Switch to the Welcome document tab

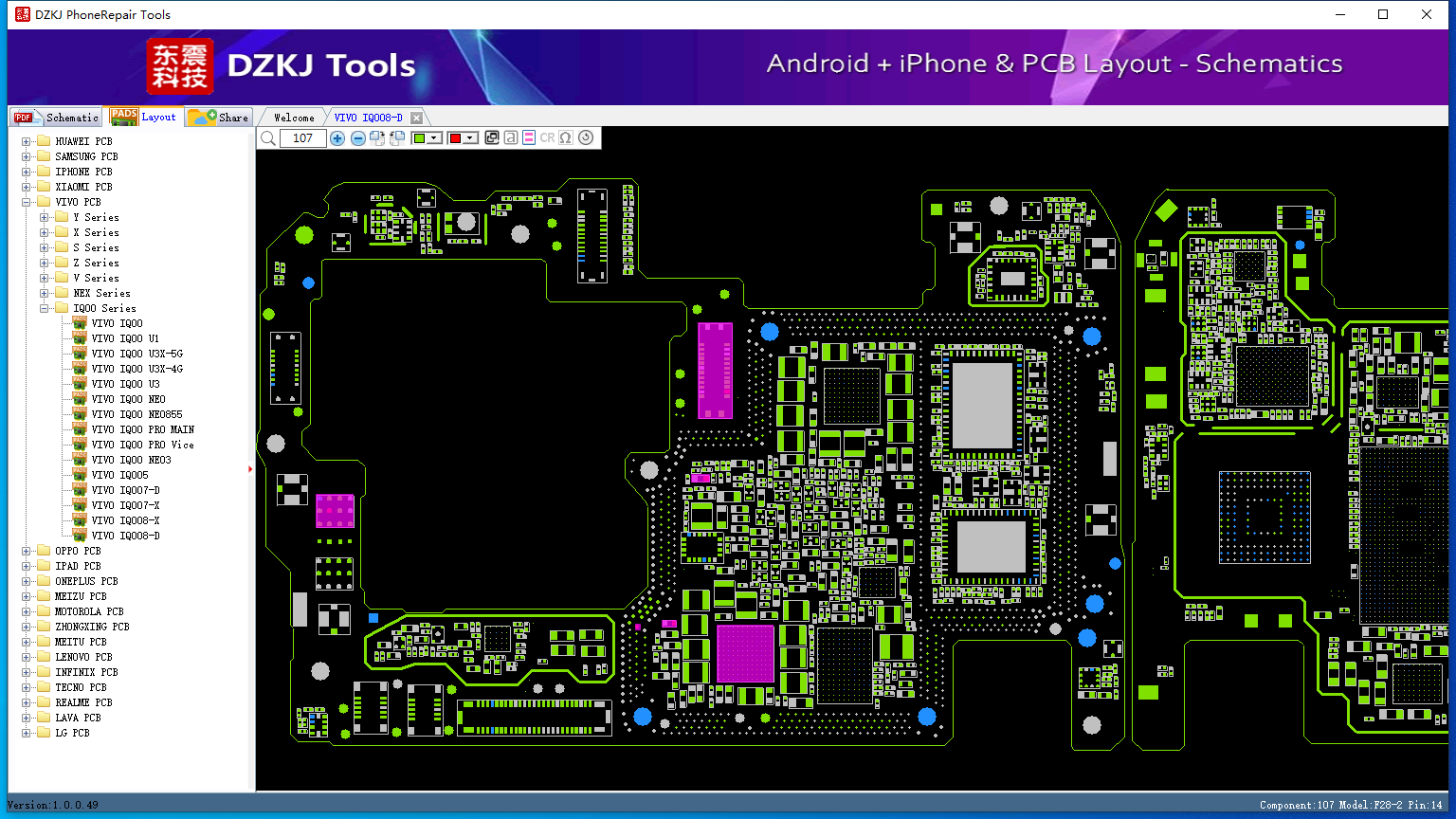point(294,118)
